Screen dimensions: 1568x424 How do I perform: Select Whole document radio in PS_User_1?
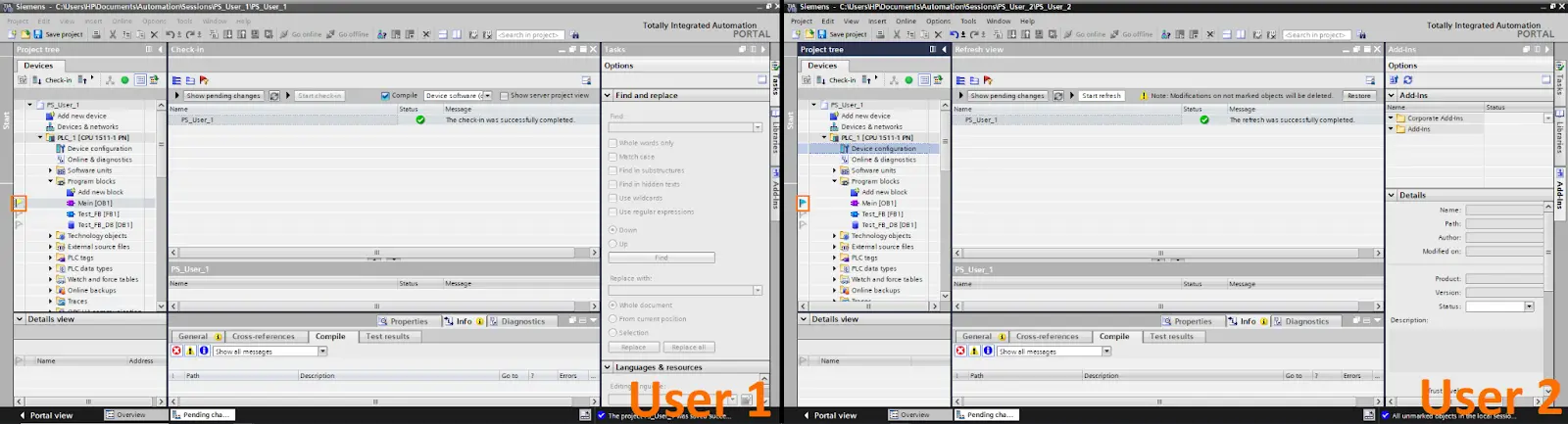point(612,305)
